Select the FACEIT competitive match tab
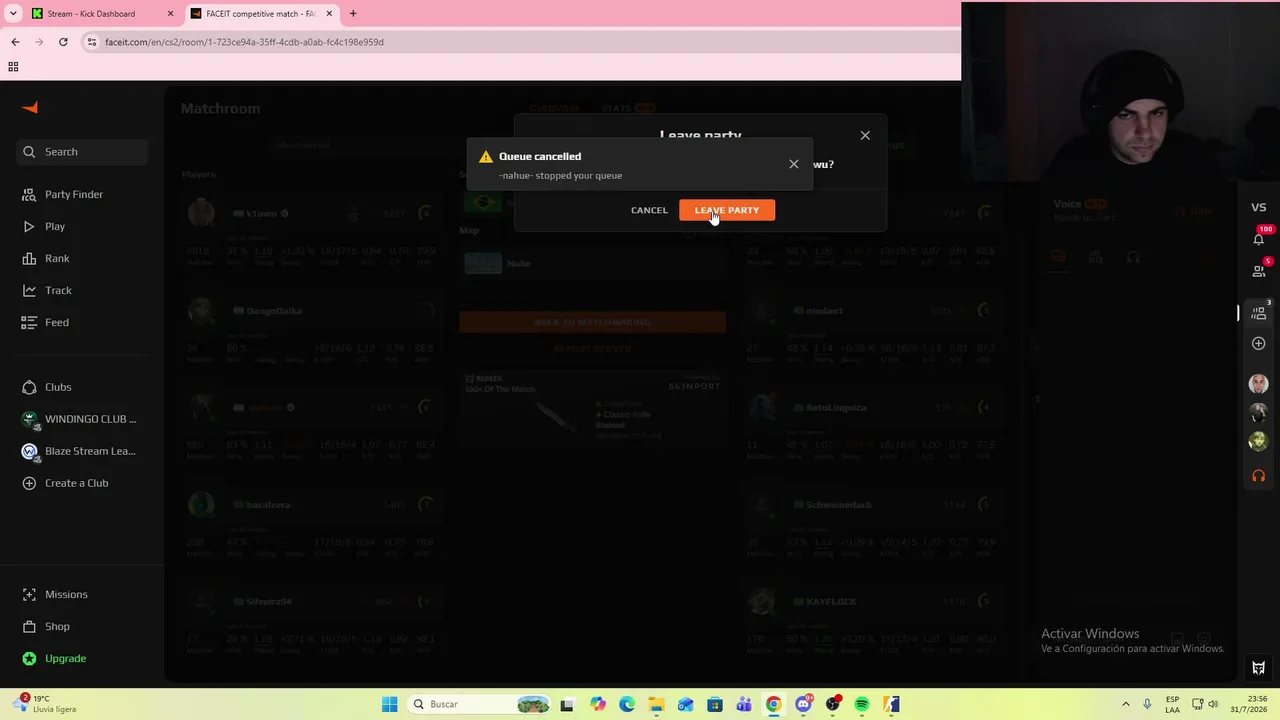 pos(262,14)
